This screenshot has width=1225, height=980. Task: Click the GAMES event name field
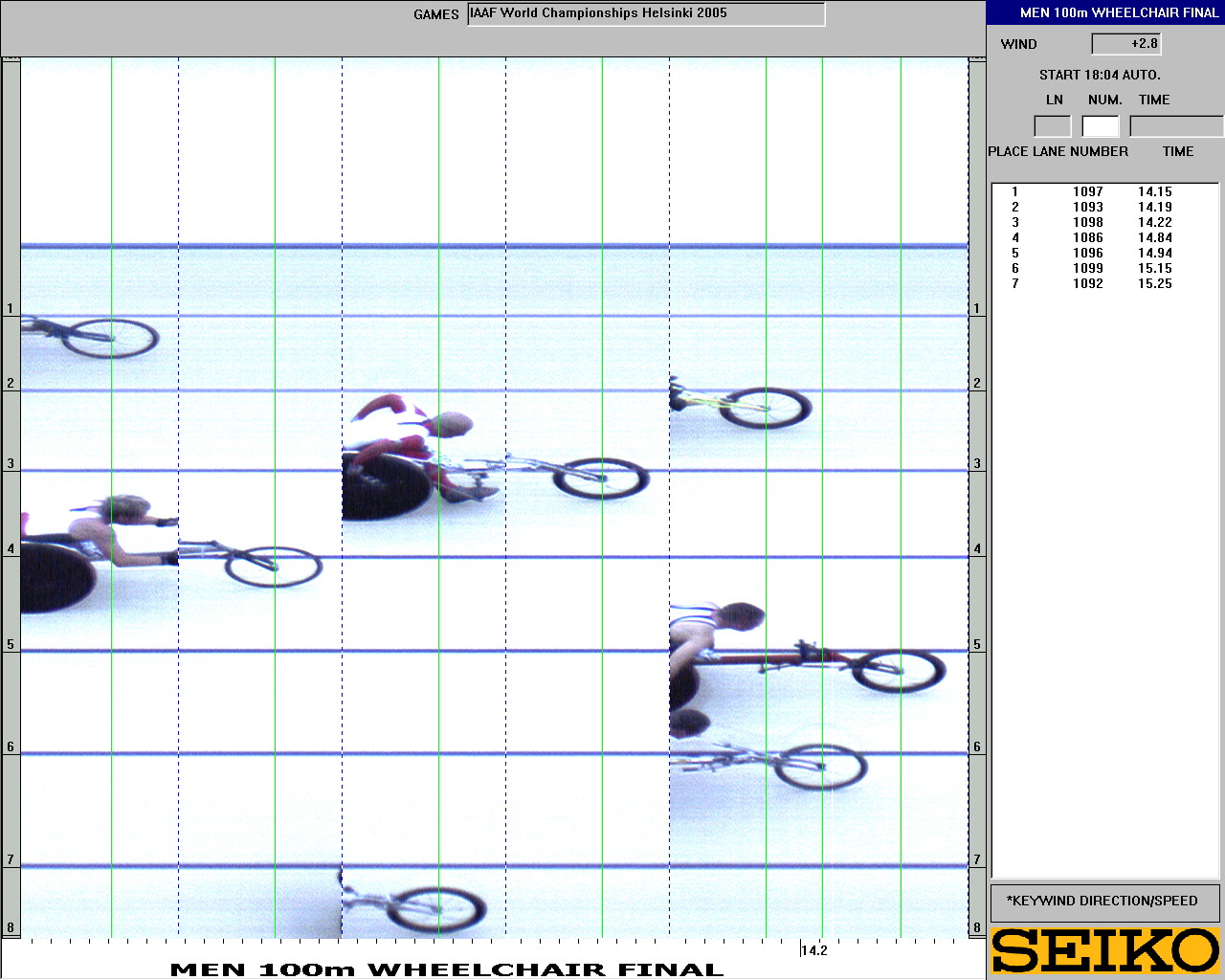[646, 14]
